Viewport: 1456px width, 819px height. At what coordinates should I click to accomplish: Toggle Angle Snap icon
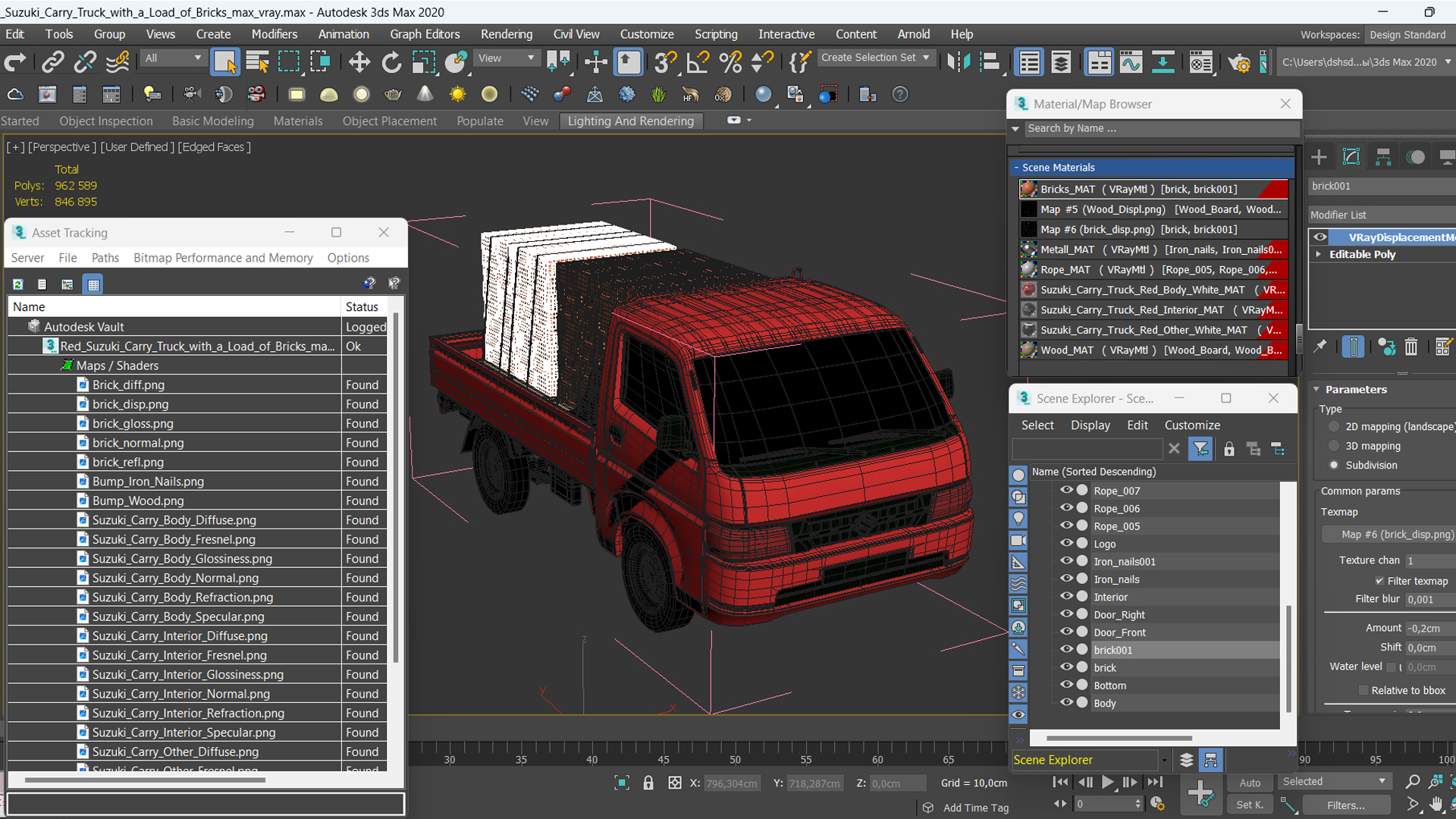pyautogui.click(x=698, y=62)
